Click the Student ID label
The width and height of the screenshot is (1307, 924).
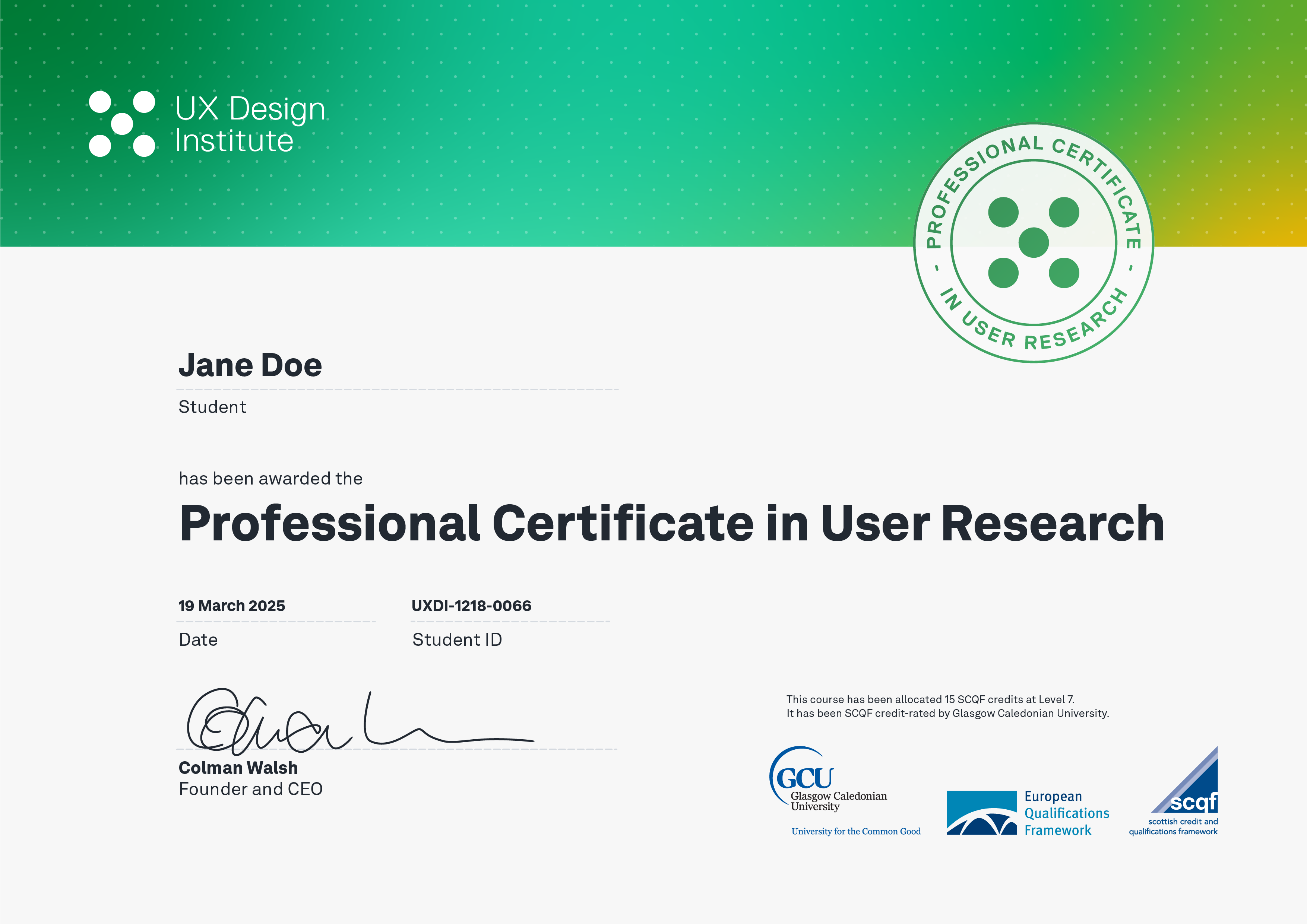pos(457,639)
